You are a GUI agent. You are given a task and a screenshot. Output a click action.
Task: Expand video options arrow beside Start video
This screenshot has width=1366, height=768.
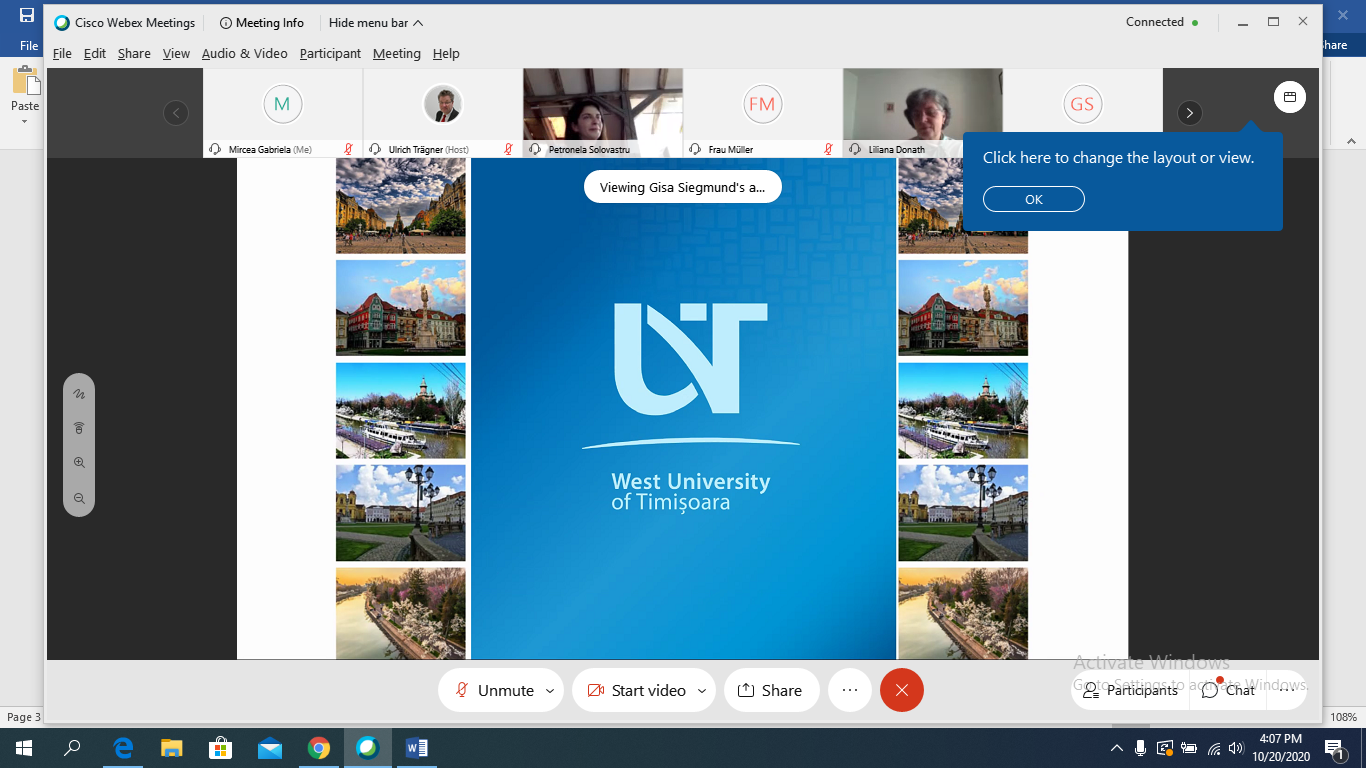(x=702, y=690)
